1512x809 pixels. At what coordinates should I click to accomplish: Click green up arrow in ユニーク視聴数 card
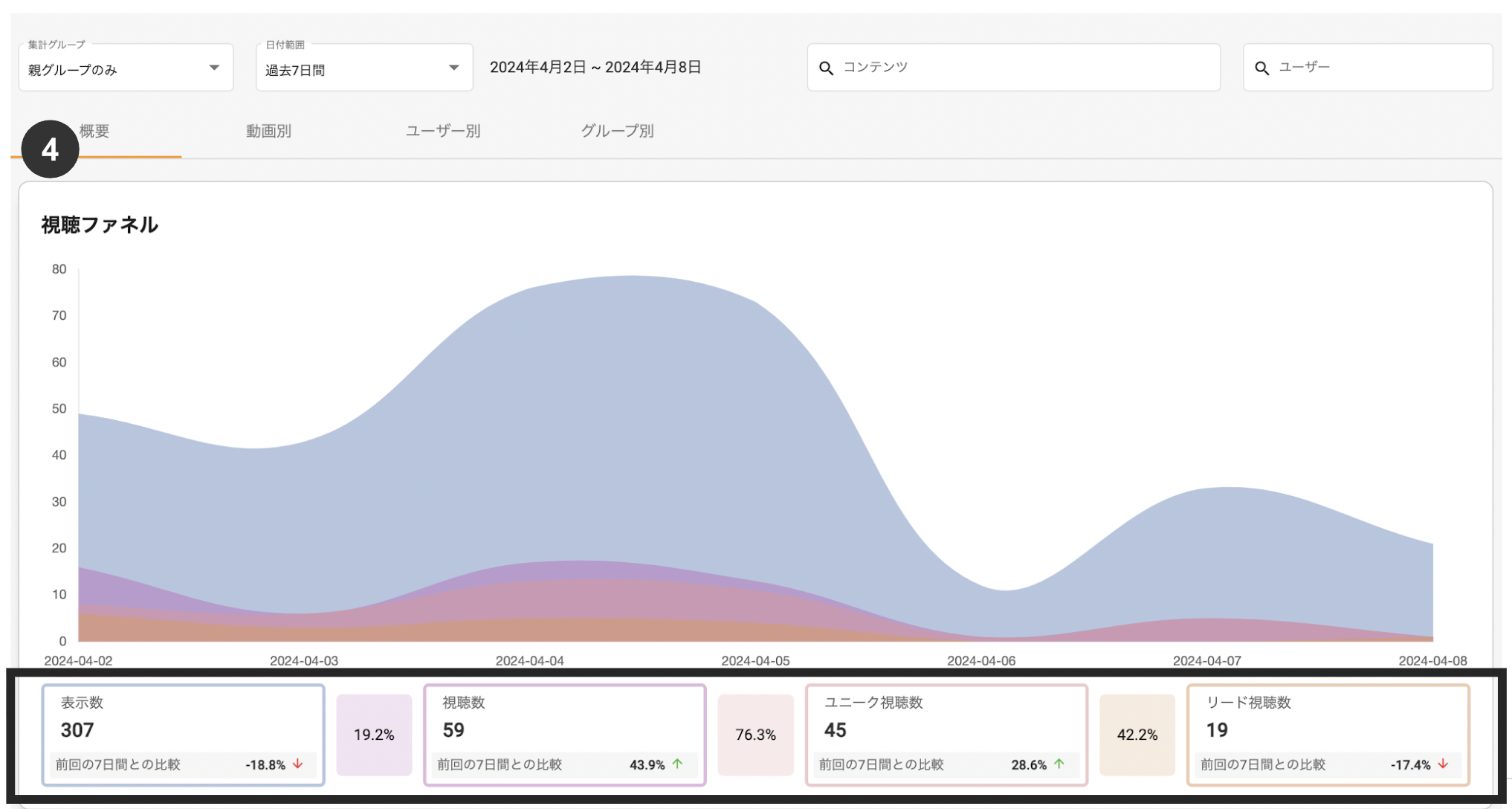pyautogui.click(x=1059, y=764)
